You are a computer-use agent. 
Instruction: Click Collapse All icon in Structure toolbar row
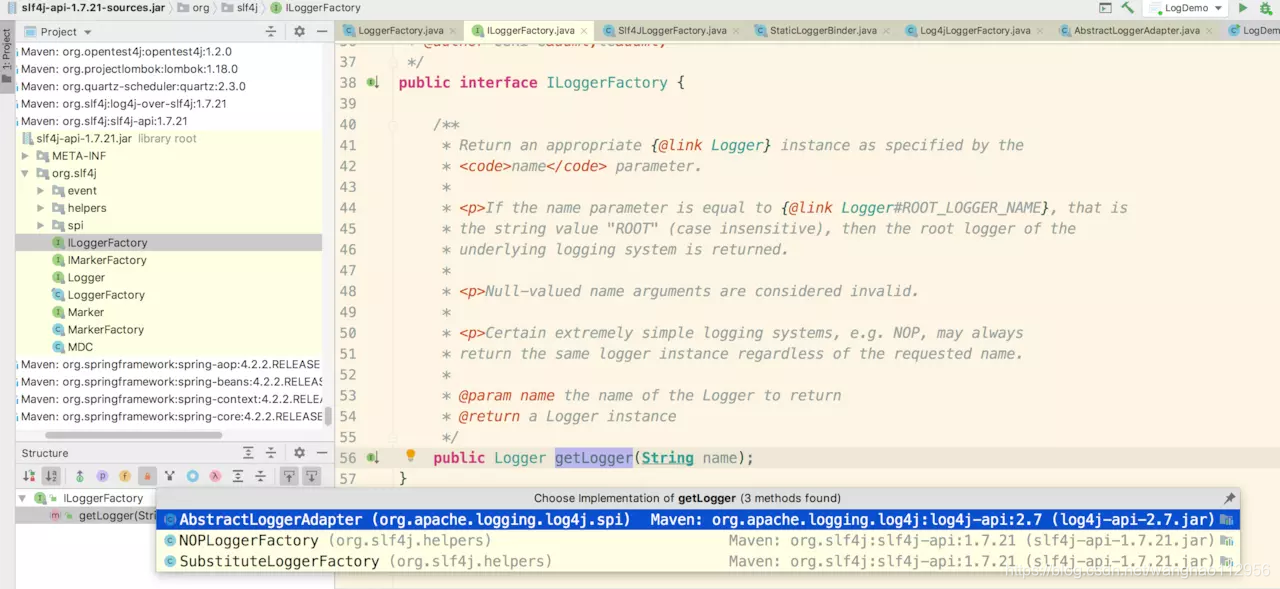(260, 476)
